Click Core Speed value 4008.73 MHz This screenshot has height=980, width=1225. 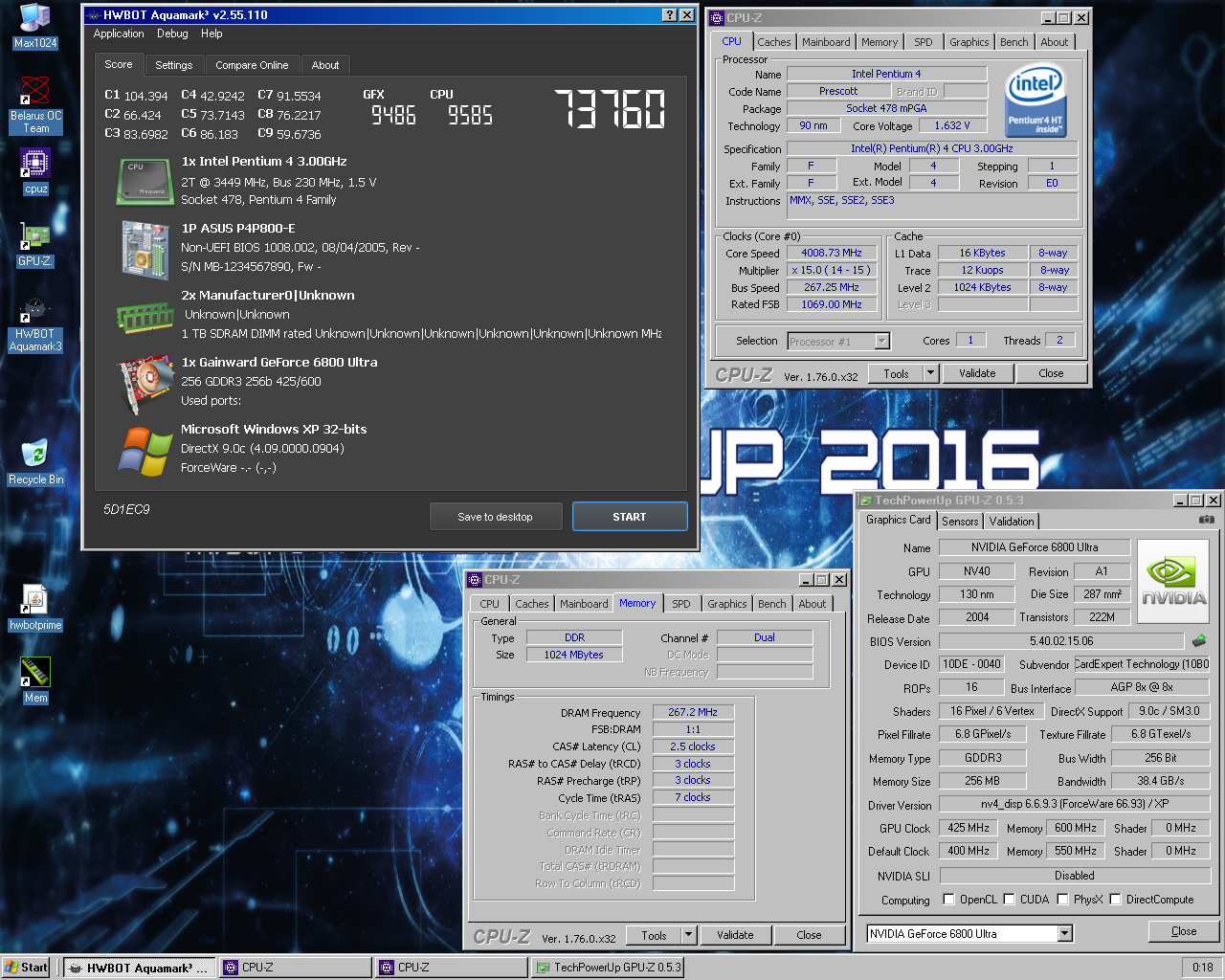pyautogui.click(x=832, y=253)
